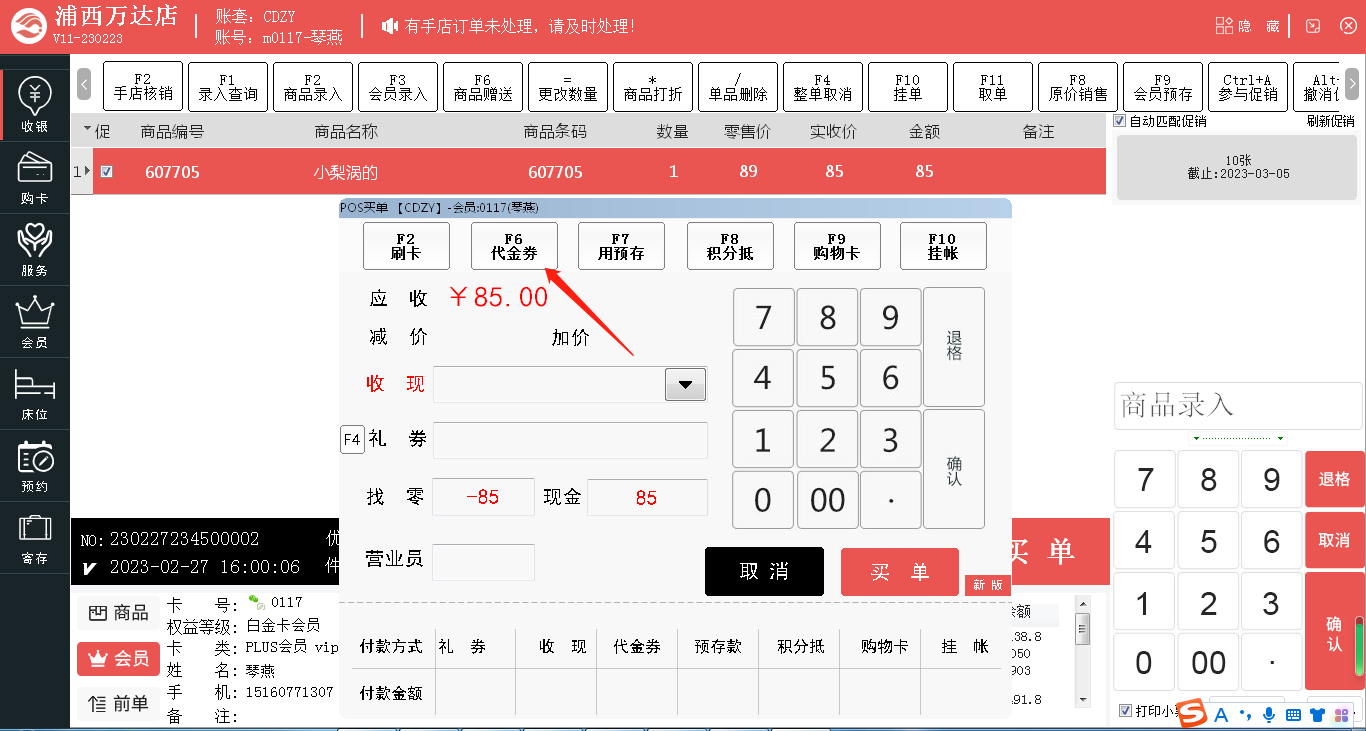Image resolution: width=1366 pixels, height=731 pixels.
Task: Open the 会员 crown module in left sidebar
Action: pyautogui.click(x=35, y=322)
